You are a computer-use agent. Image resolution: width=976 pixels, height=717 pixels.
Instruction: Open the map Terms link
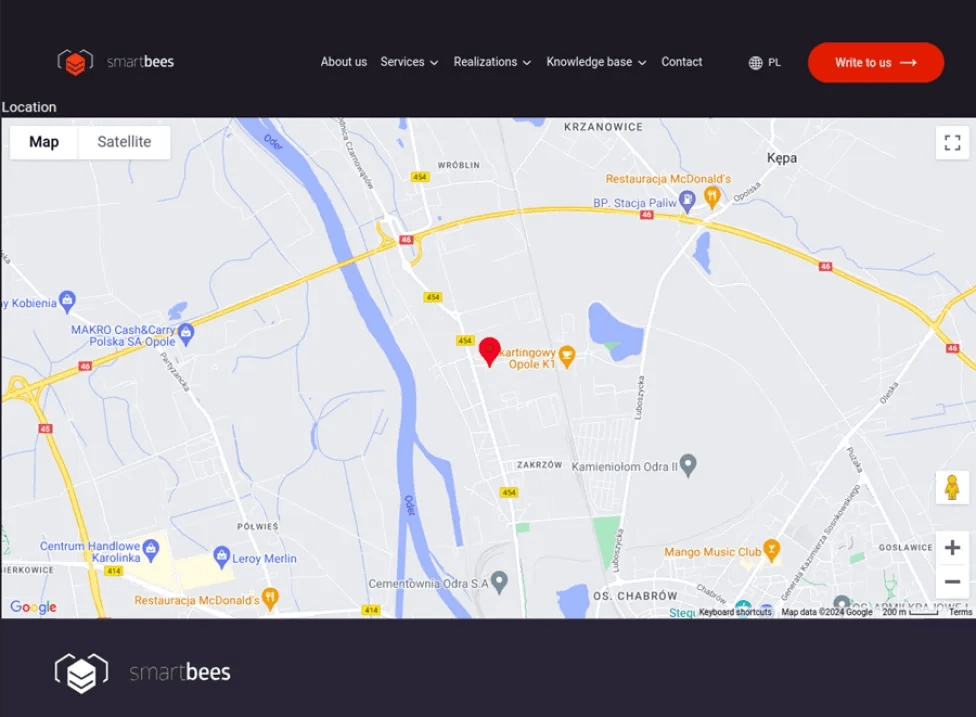pyautogui.click(x=960, y=612)
